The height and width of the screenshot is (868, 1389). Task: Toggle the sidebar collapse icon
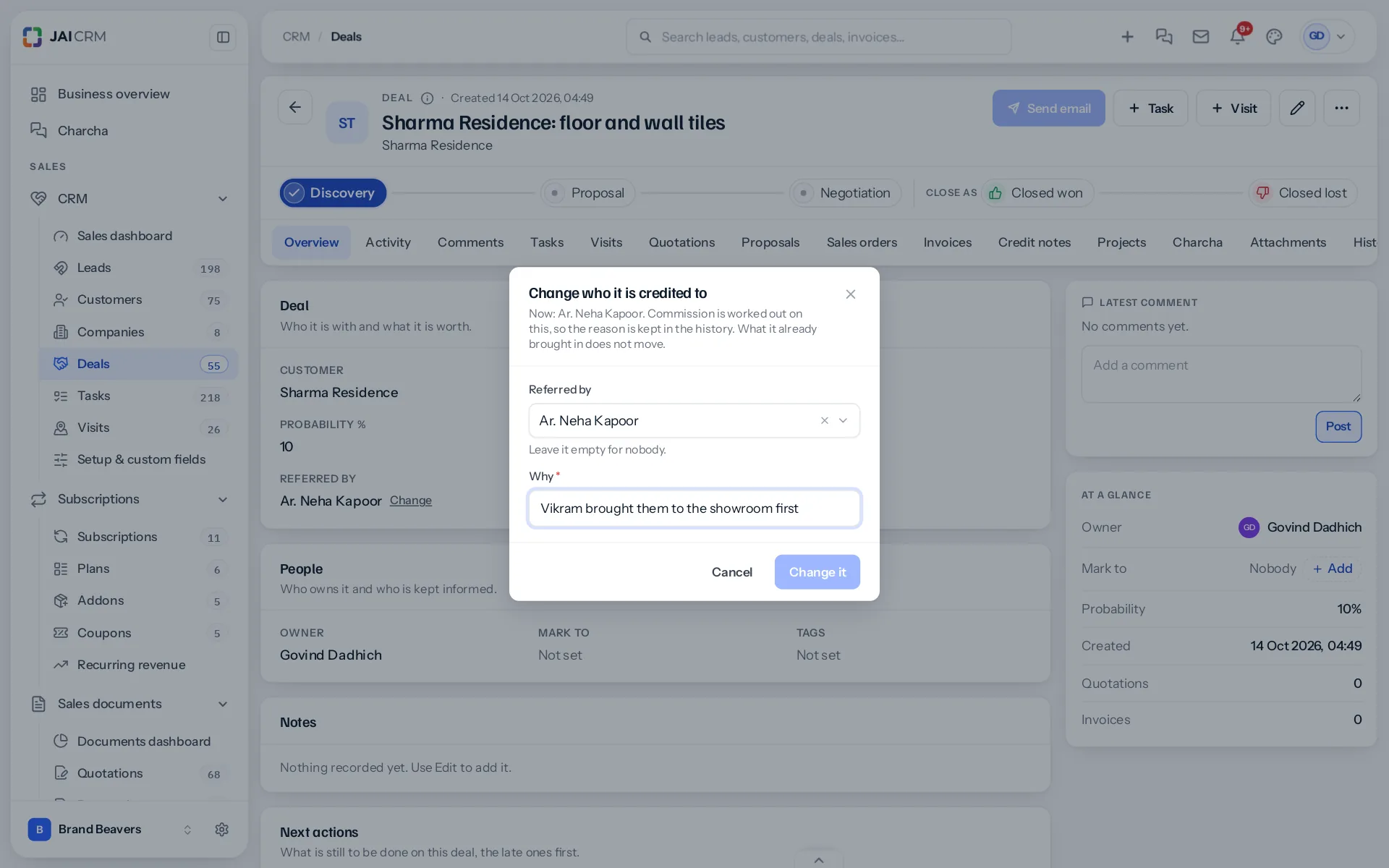coord(223,37)
